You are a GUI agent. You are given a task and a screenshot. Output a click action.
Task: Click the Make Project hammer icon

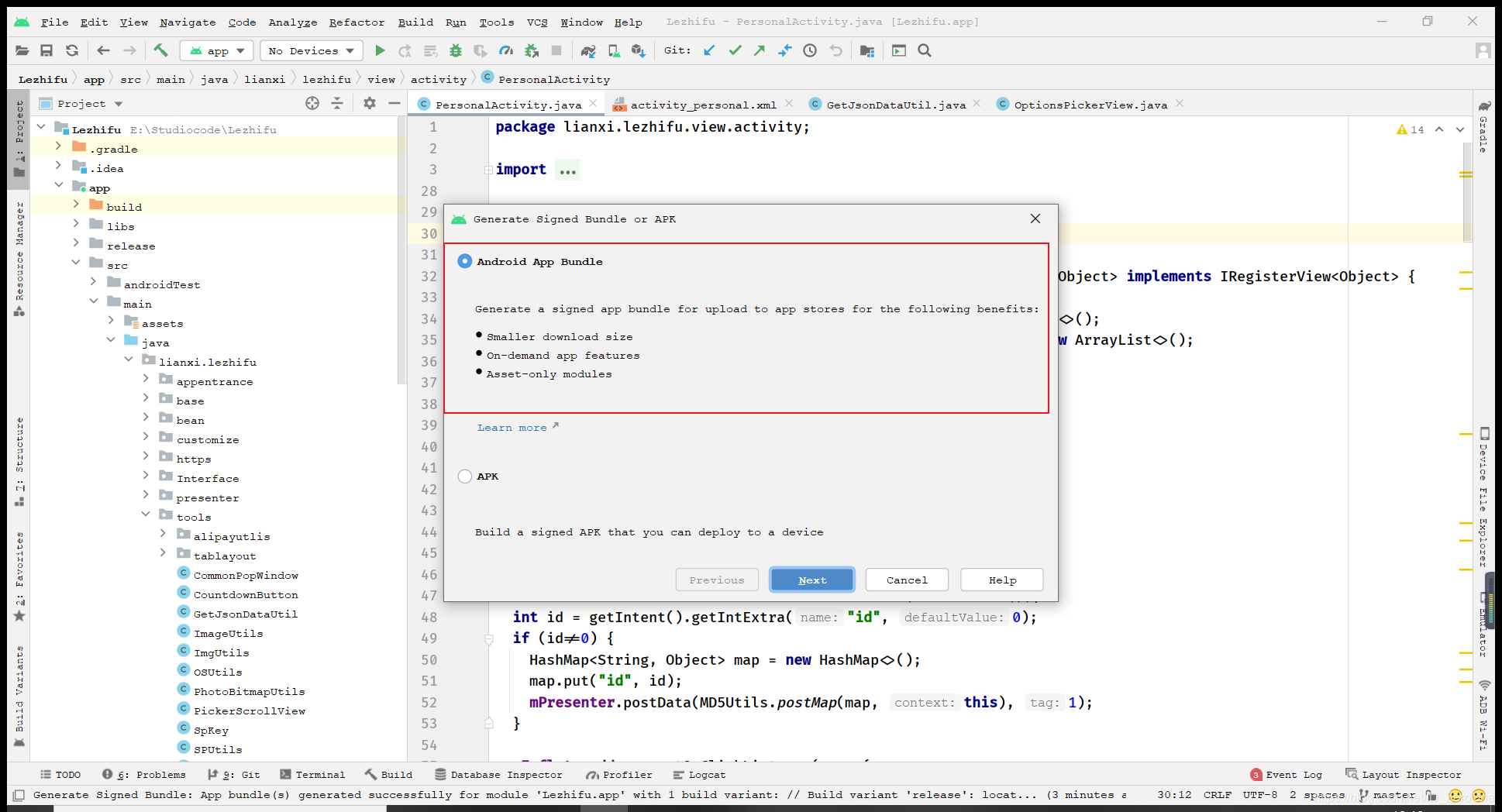160,51
